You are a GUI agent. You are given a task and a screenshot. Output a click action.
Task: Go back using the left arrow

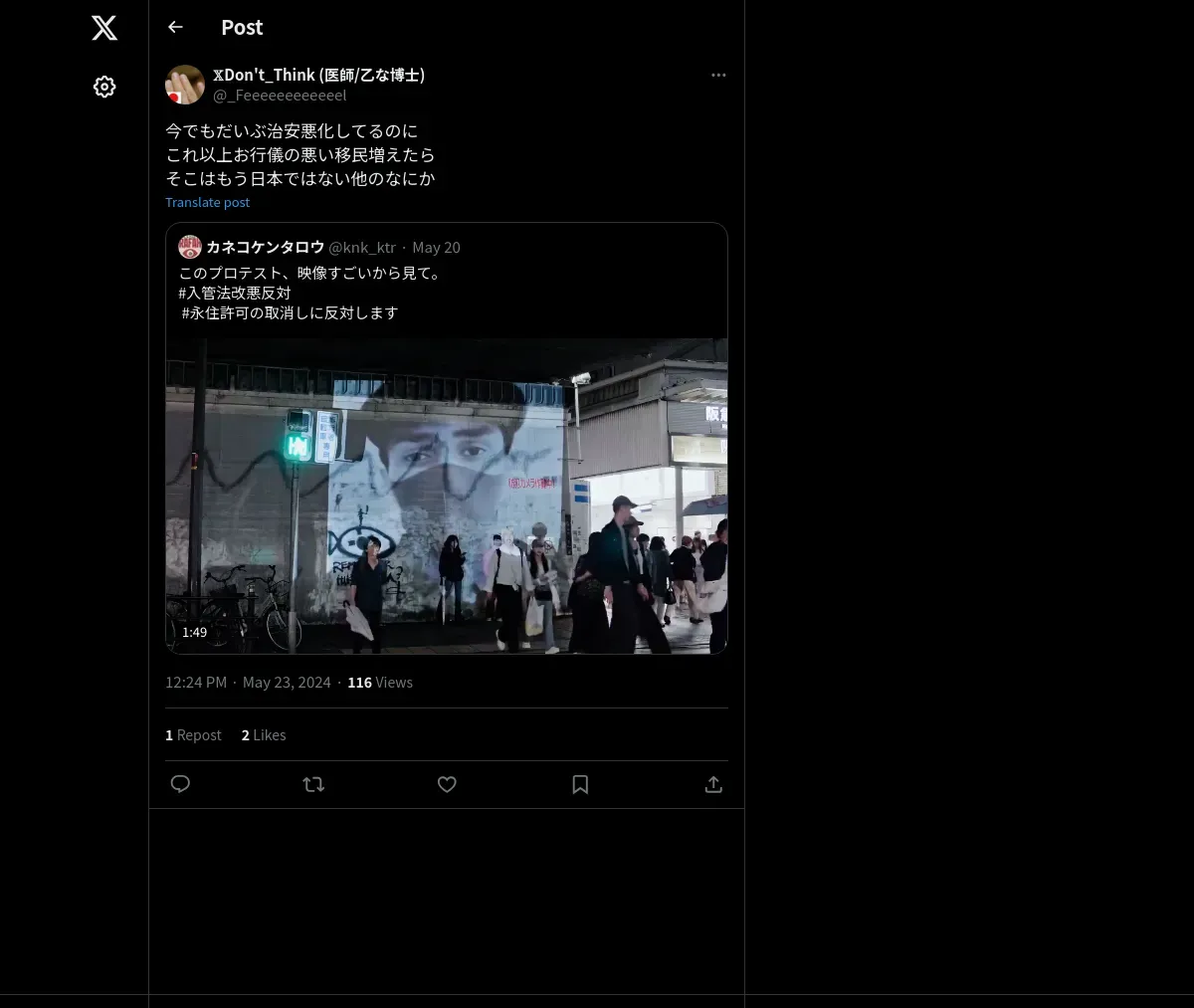pyautogui.click(x=175, y=27)
